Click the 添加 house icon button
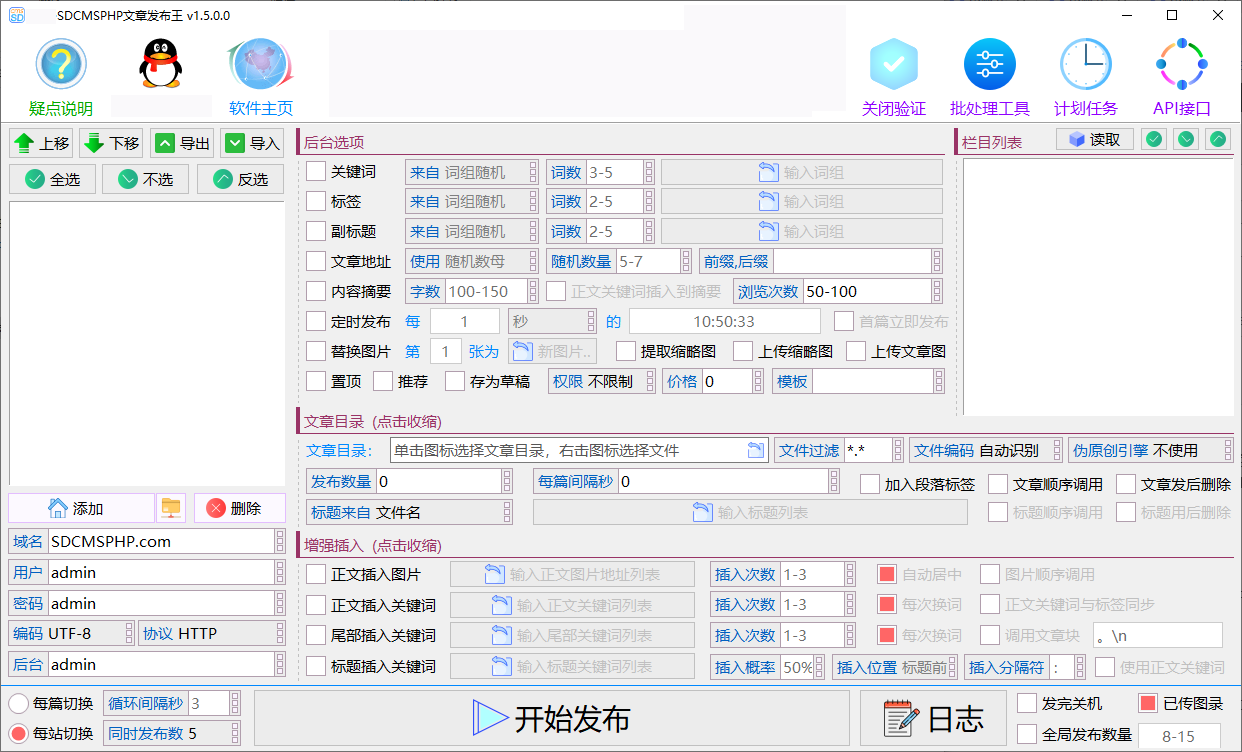 [x=80, y=508]
